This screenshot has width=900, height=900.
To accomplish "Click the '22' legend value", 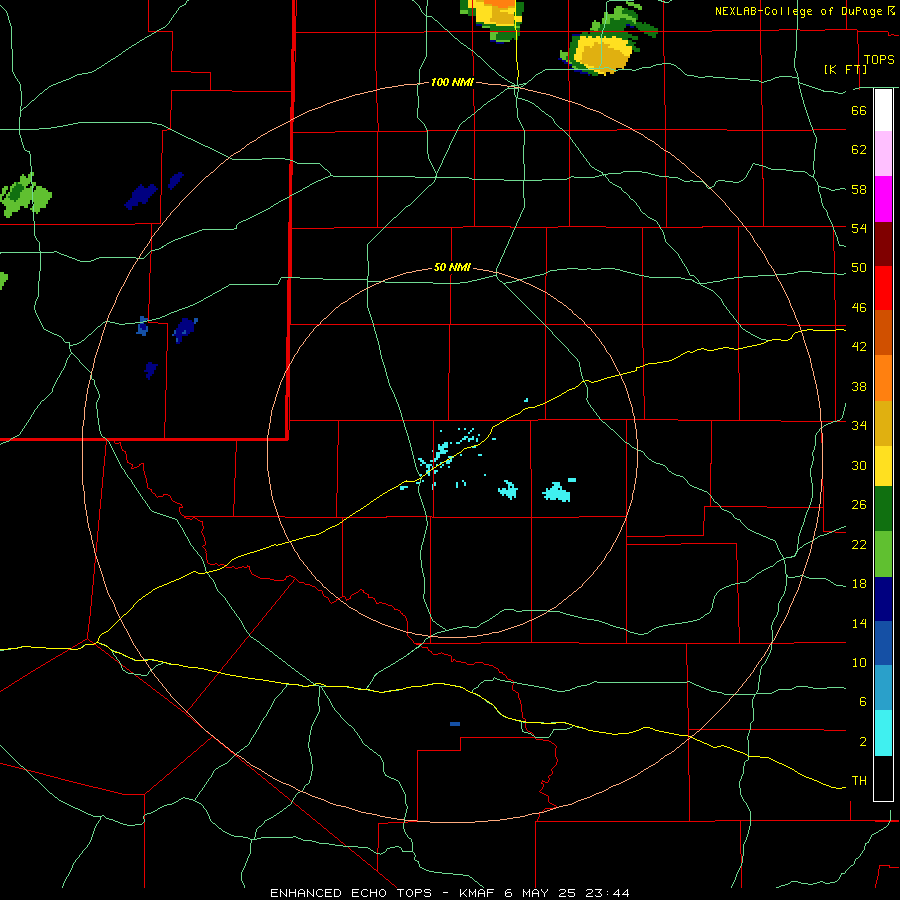I will pyautogui.click(x=859, y=545).
